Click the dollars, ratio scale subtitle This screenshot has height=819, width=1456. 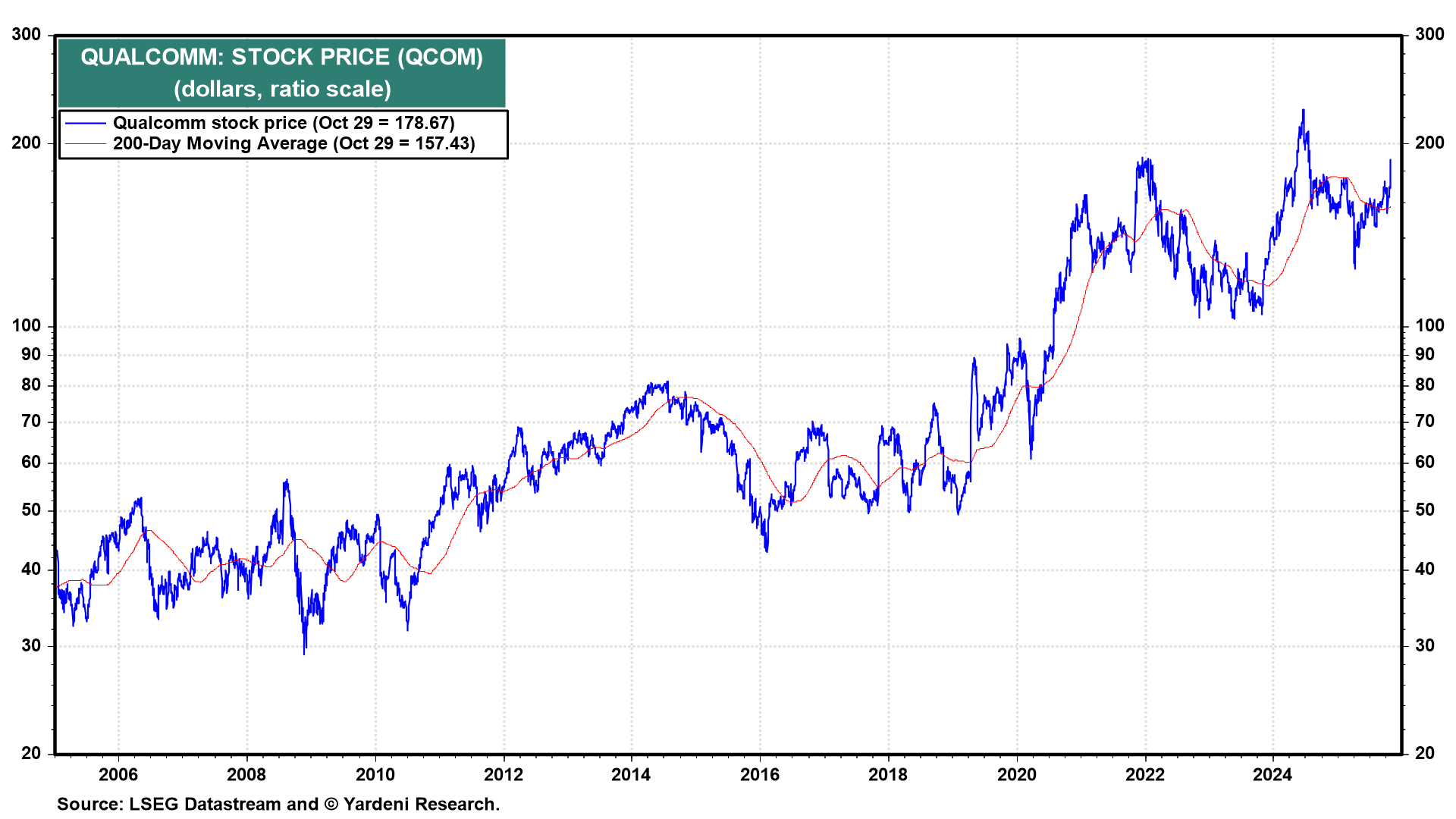point(282,89)
